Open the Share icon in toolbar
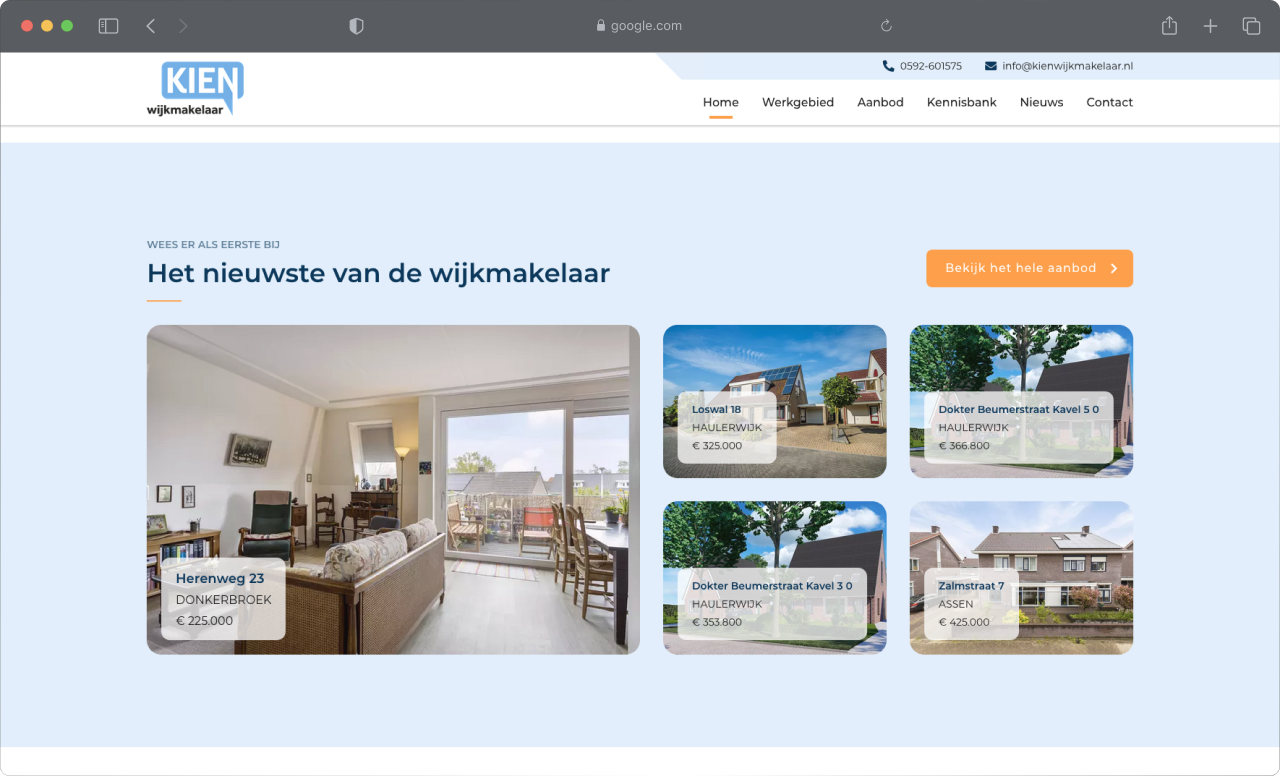1280x776 pixels. 1169,26
